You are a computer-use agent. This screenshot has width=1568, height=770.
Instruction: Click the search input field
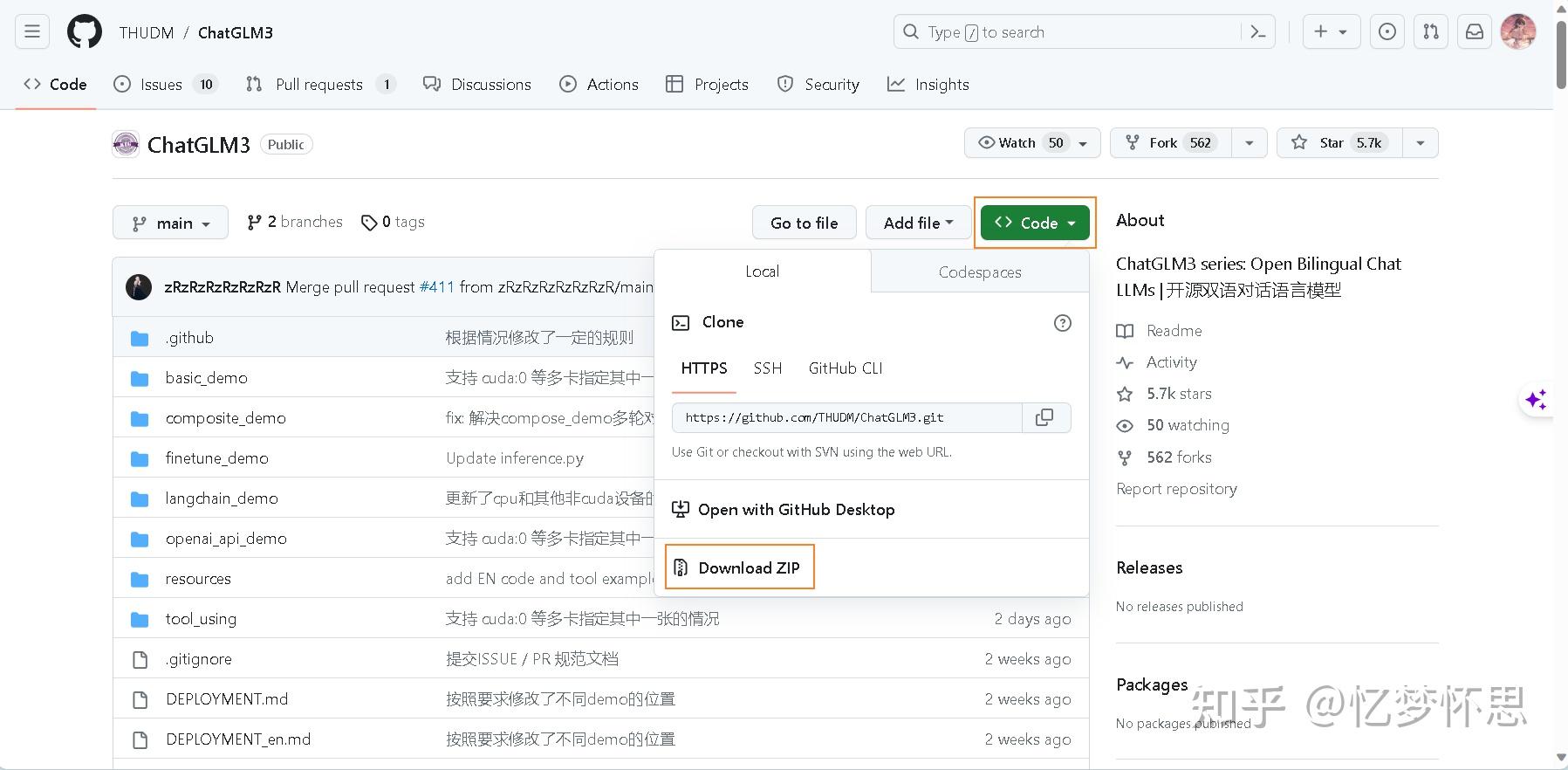pos(1068,32)
